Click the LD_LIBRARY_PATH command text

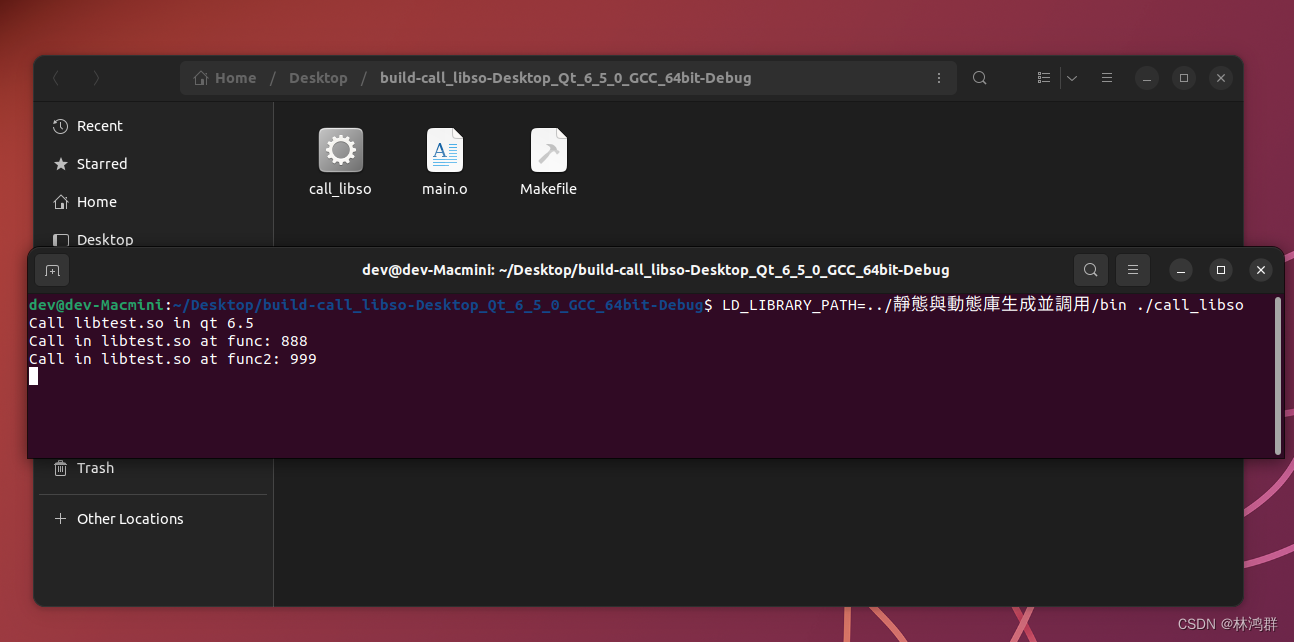pyautogui.click(x=983, y=305)
